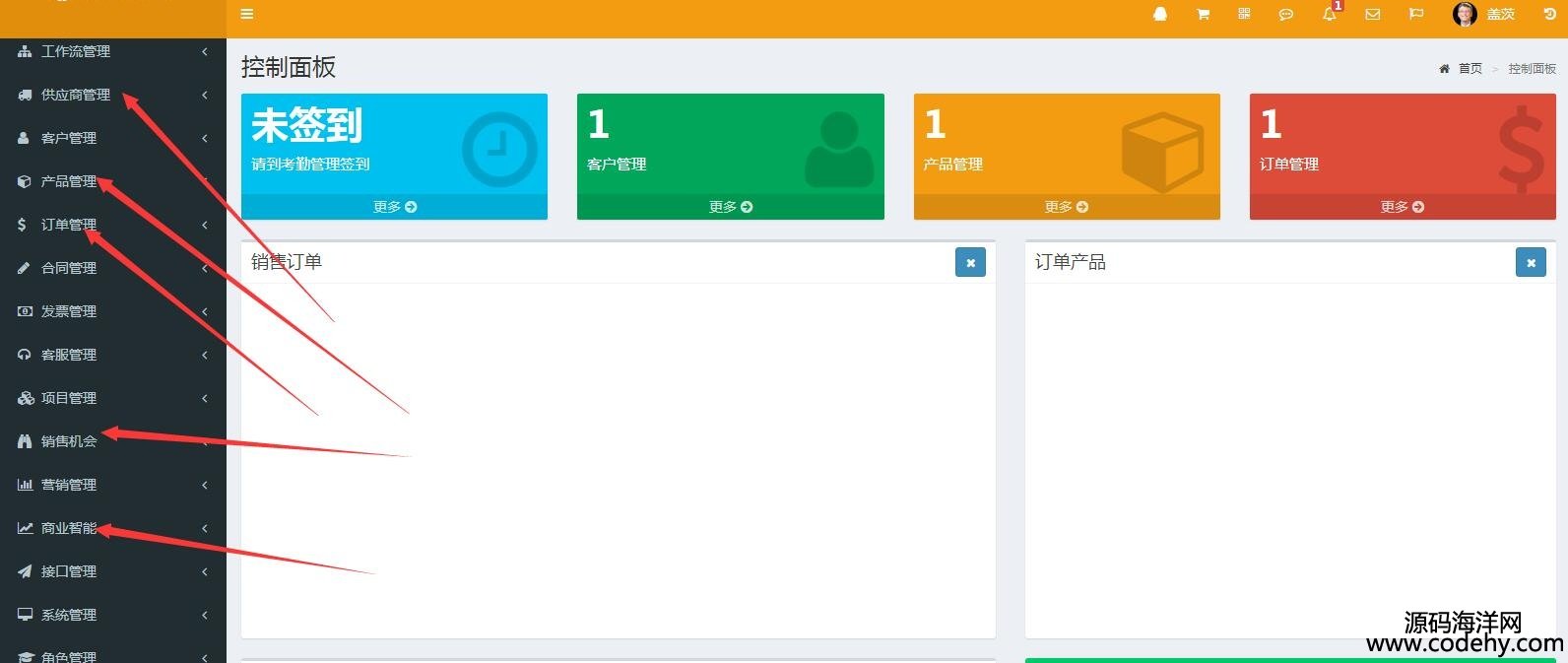Click 更多 on orange 产品管理 card
This screenshot has height=663, width=1568.
point(1067,207)
